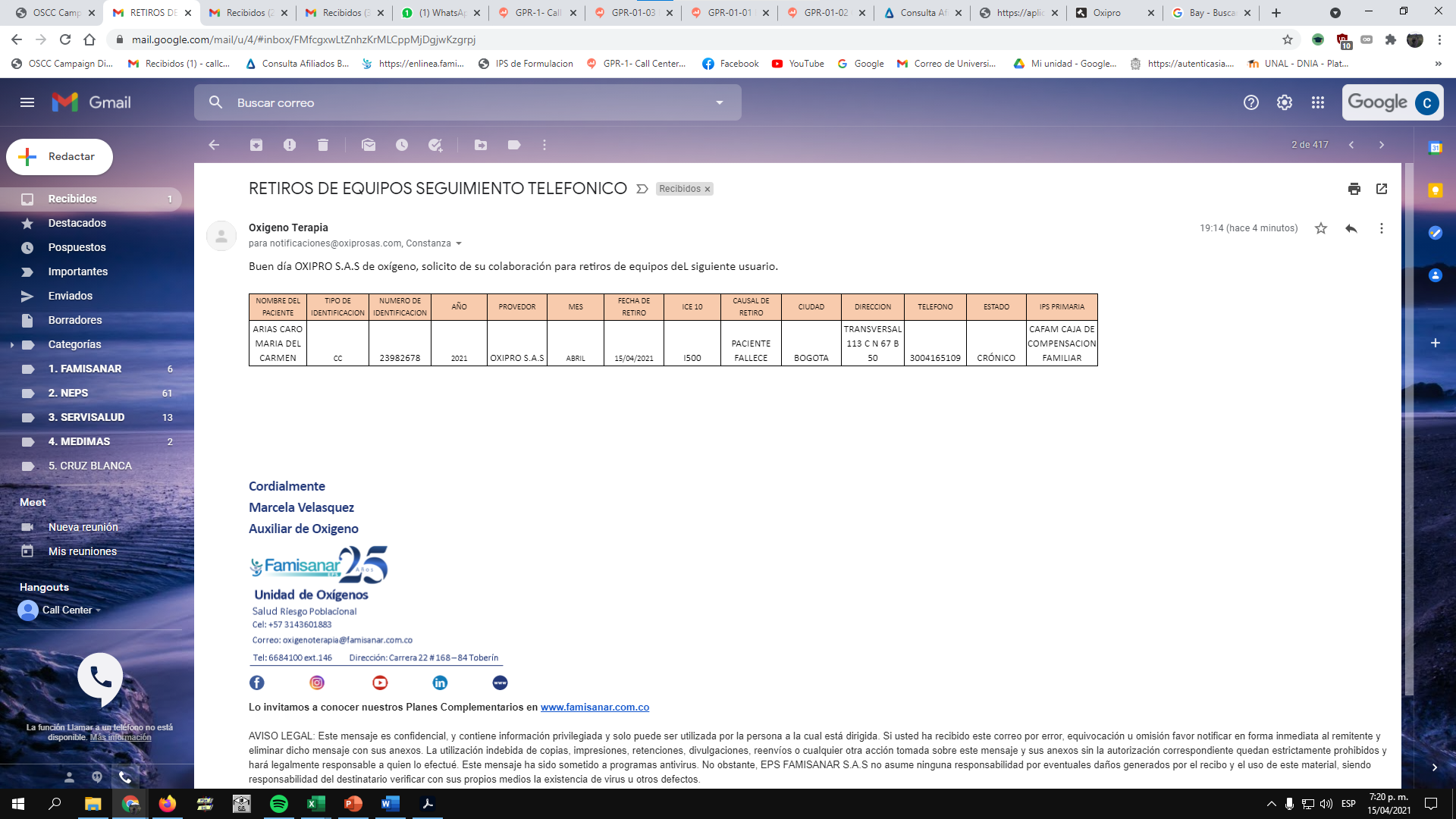Viewport: 1456px width, 819px height.
Task: Reply to Oxigeno Terapia's message
Action: tap(1351, 228)
